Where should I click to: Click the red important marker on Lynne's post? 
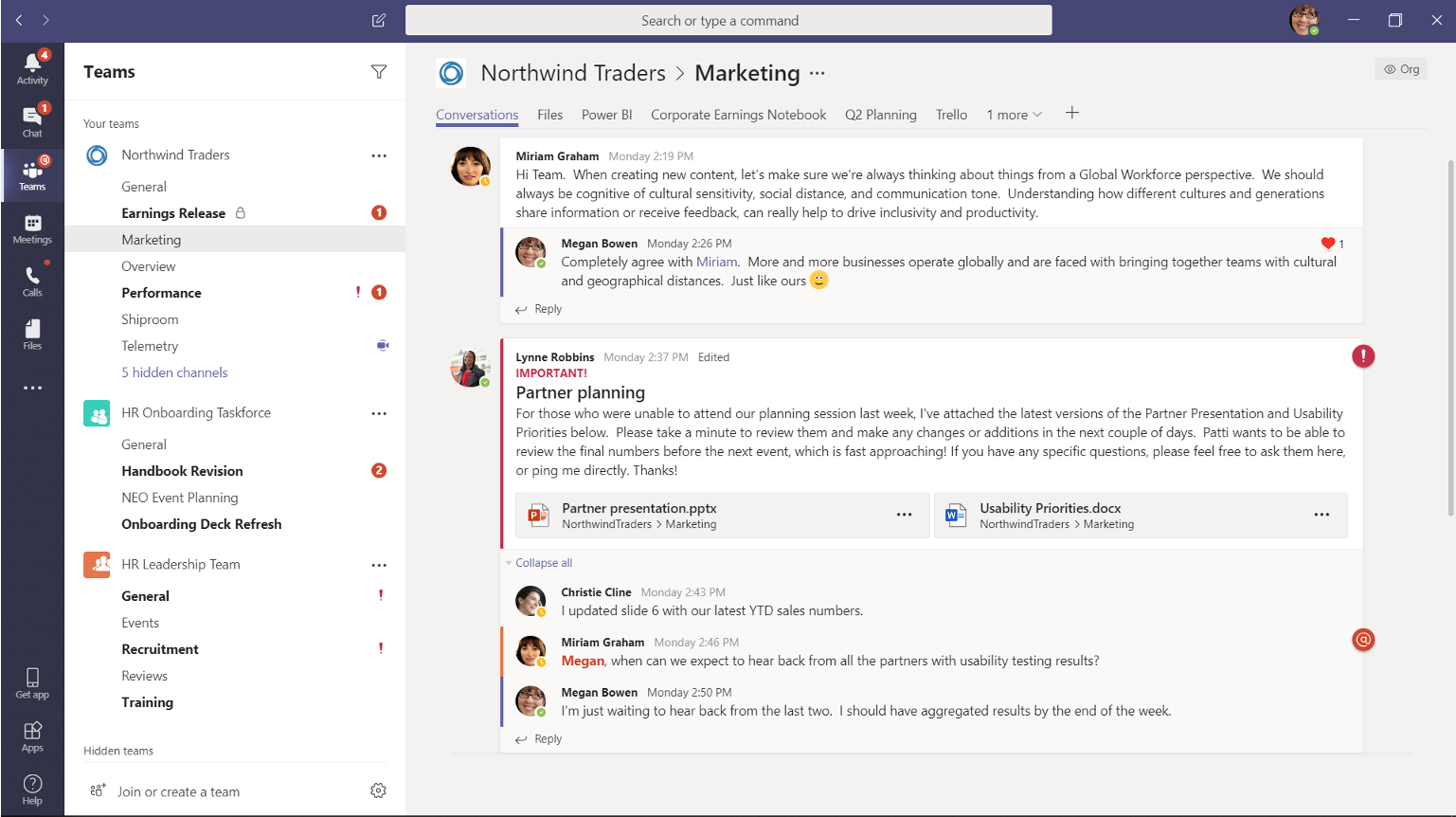tap(1363, 356)
